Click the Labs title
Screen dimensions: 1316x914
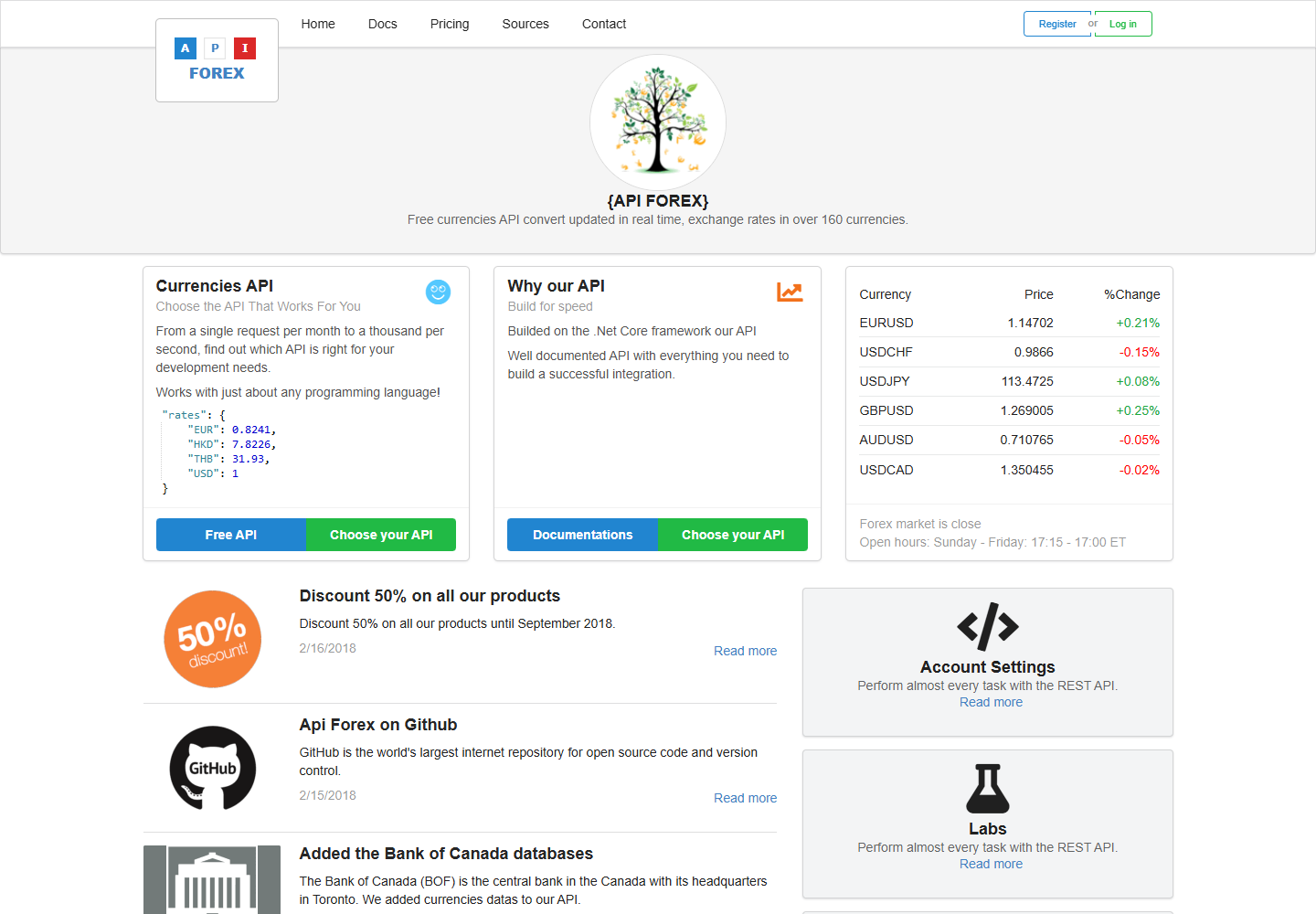(x=988, y=829)
